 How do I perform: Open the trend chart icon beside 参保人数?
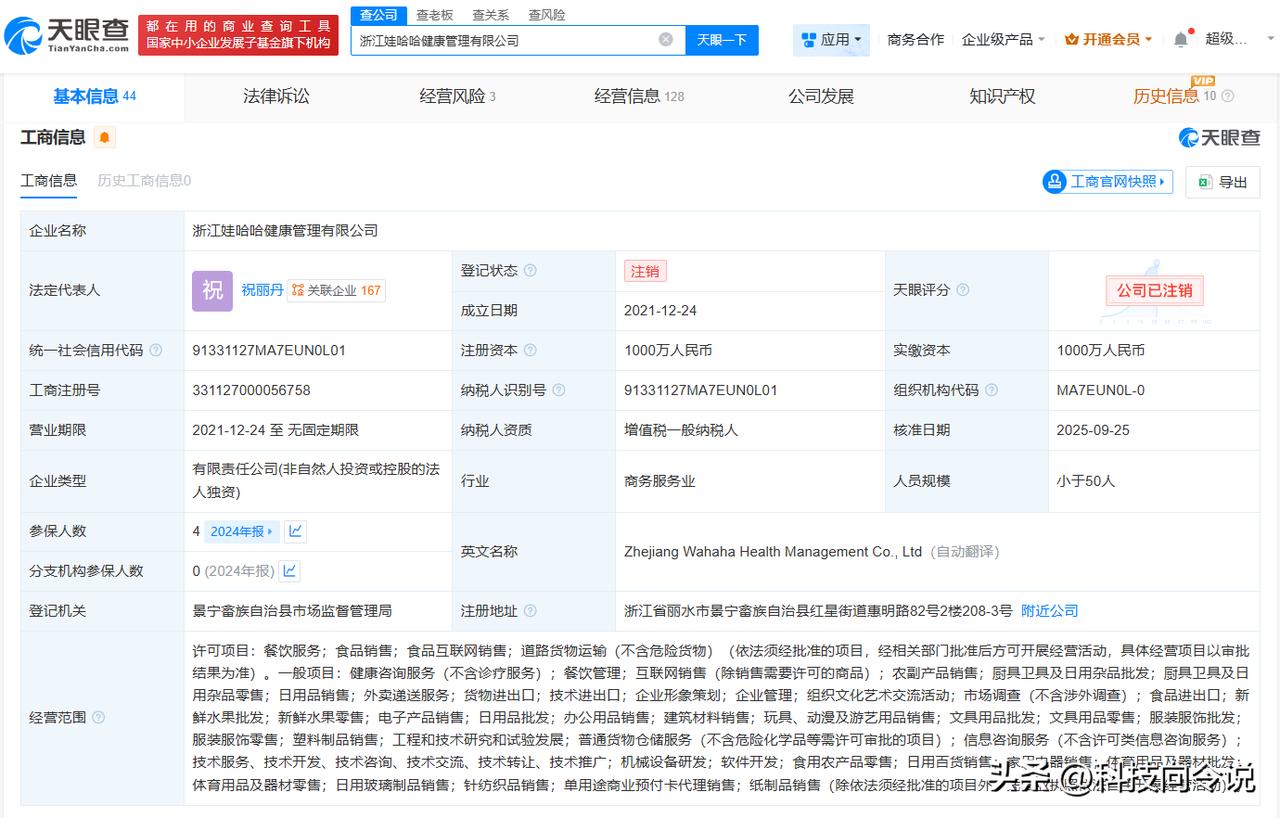(295, 531)
